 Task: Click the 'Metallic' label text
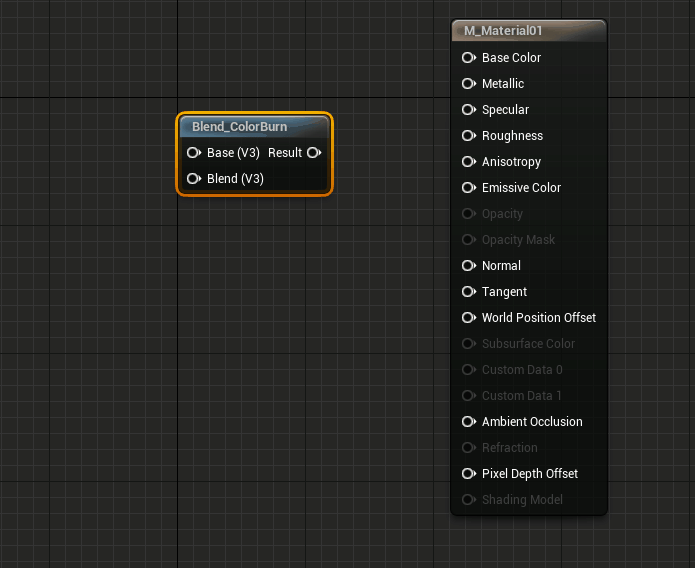(x=503, y=84)
